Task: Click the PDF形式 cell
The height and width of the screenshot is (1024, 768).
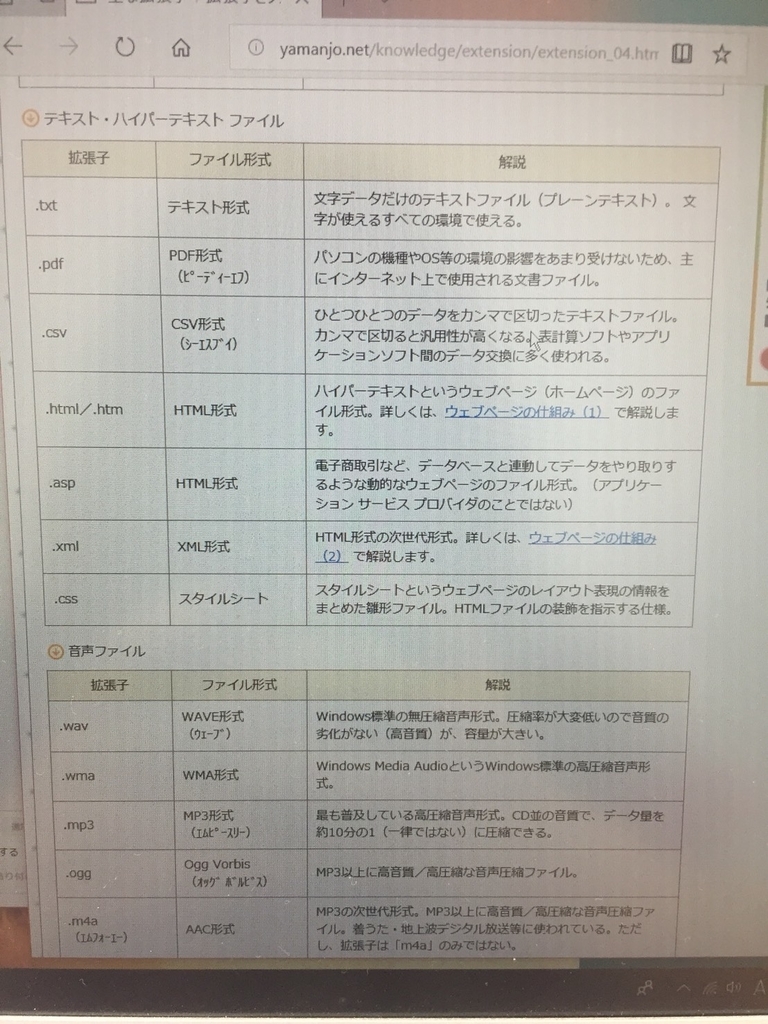Action: [232, 266]
